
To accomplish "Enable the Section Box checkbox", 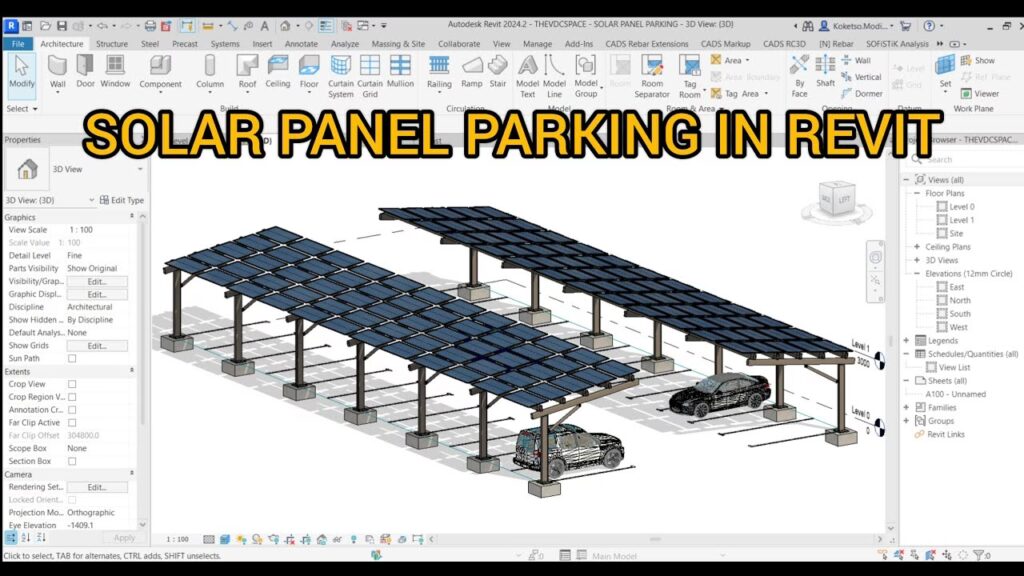I will 70,461.
